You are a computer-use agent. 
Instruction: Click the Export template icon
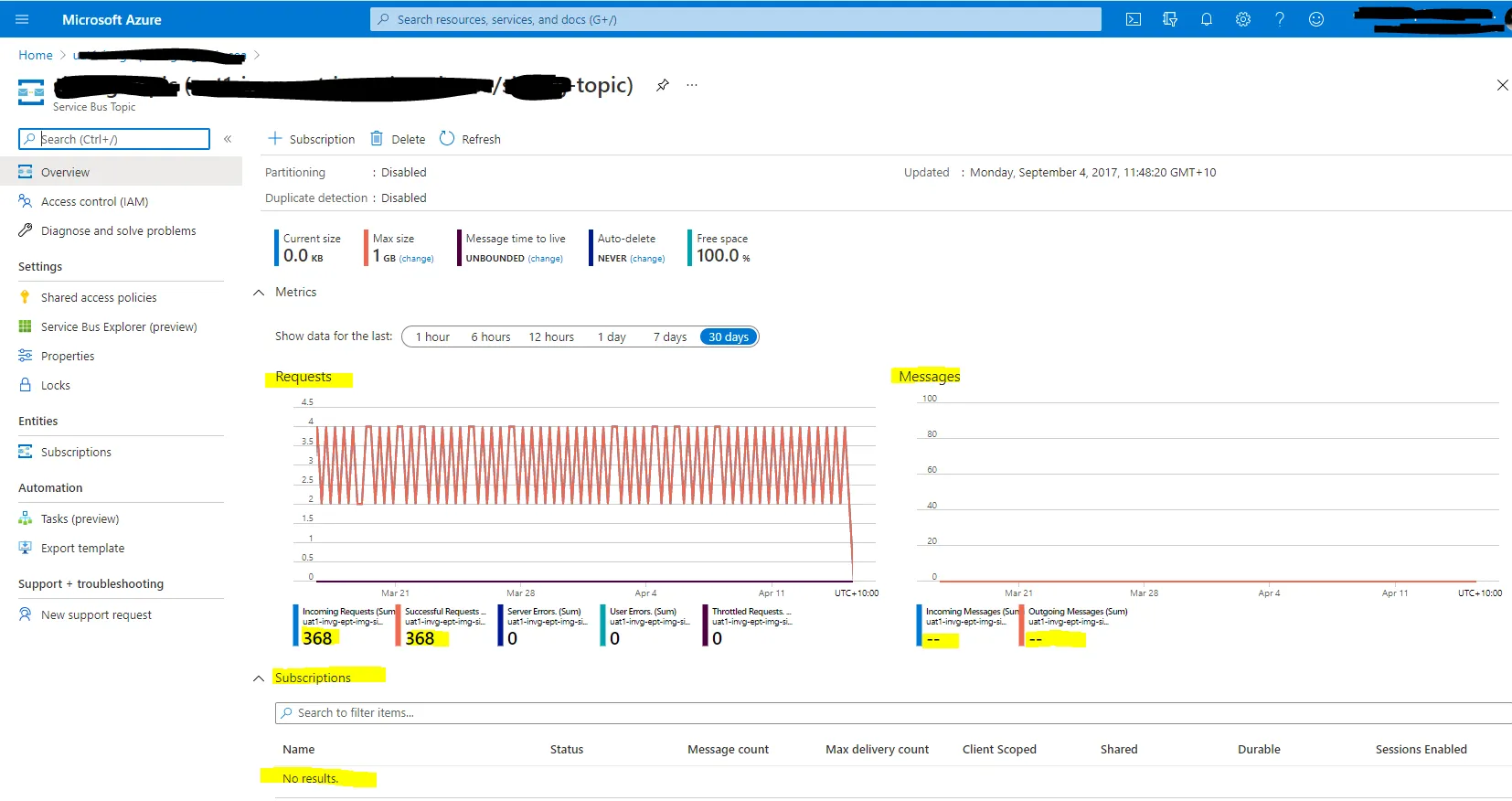pos(26,548)
